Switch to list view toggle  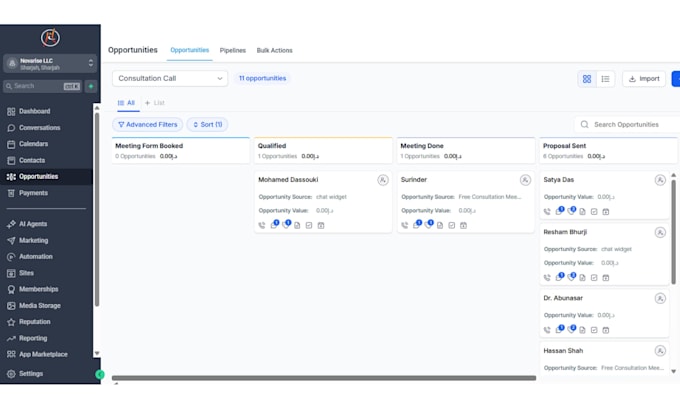(x=605, y=79)
